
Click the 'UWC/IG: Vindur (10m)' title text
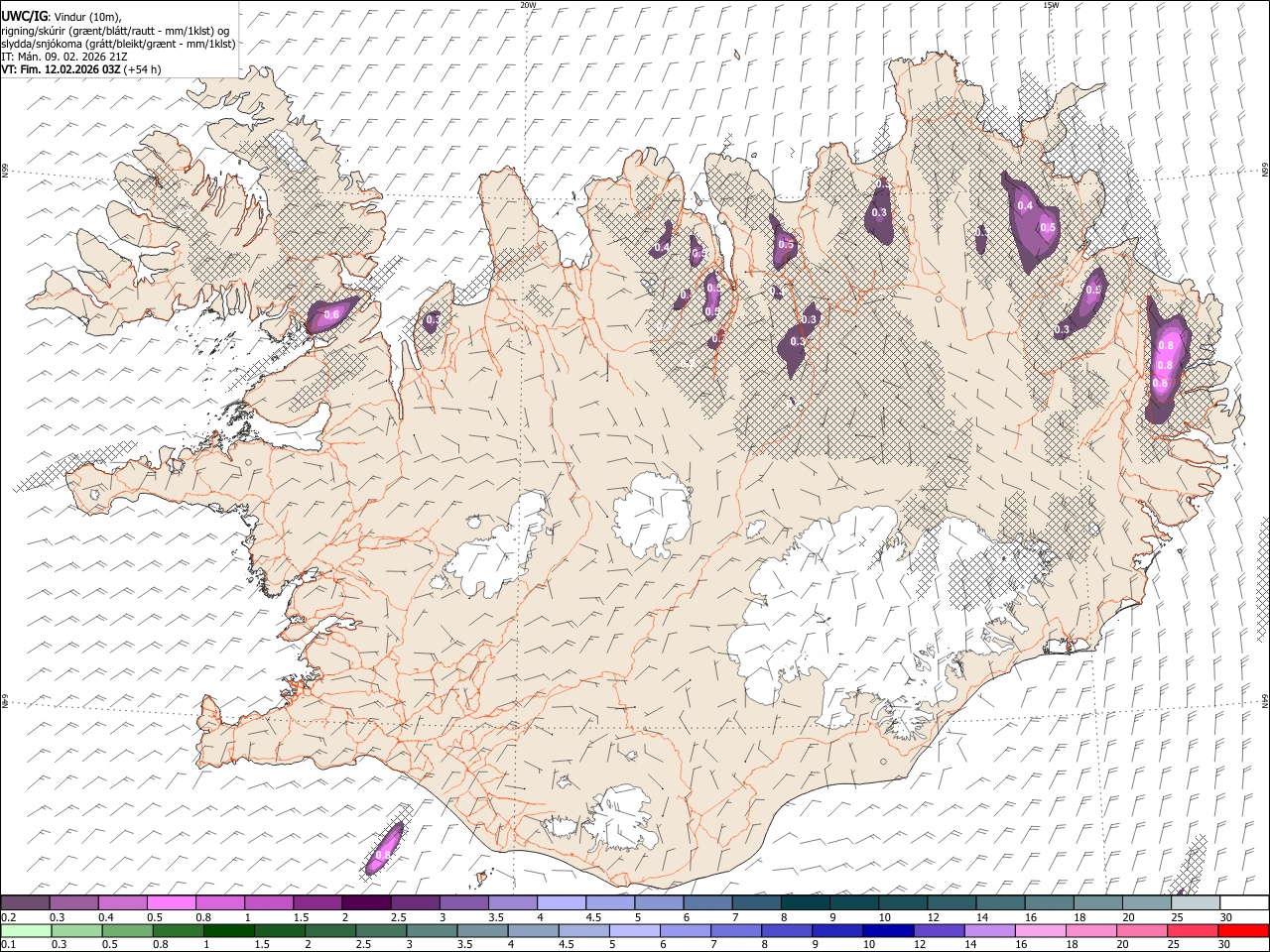coord(63,17)
